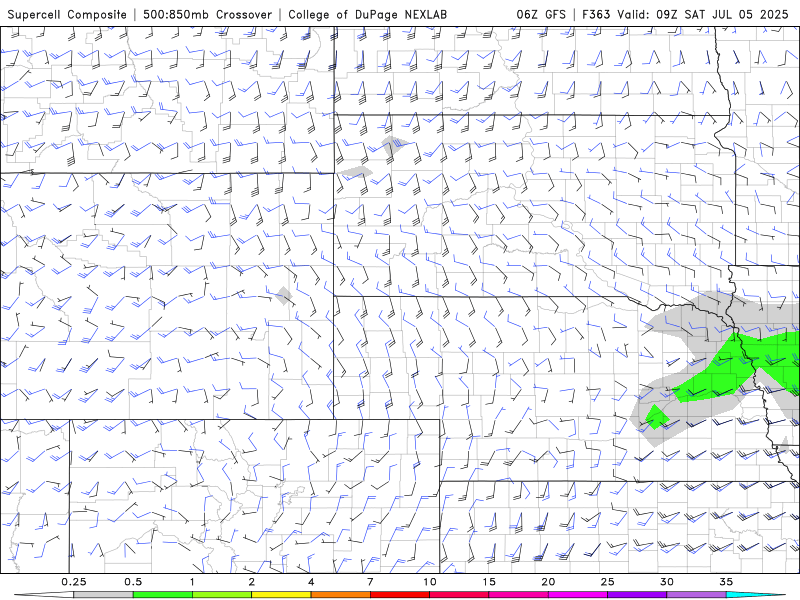Click the '500:850mb Crossover' header label
The width and height of the screenshot is (800, 600).
pos(208,15)
